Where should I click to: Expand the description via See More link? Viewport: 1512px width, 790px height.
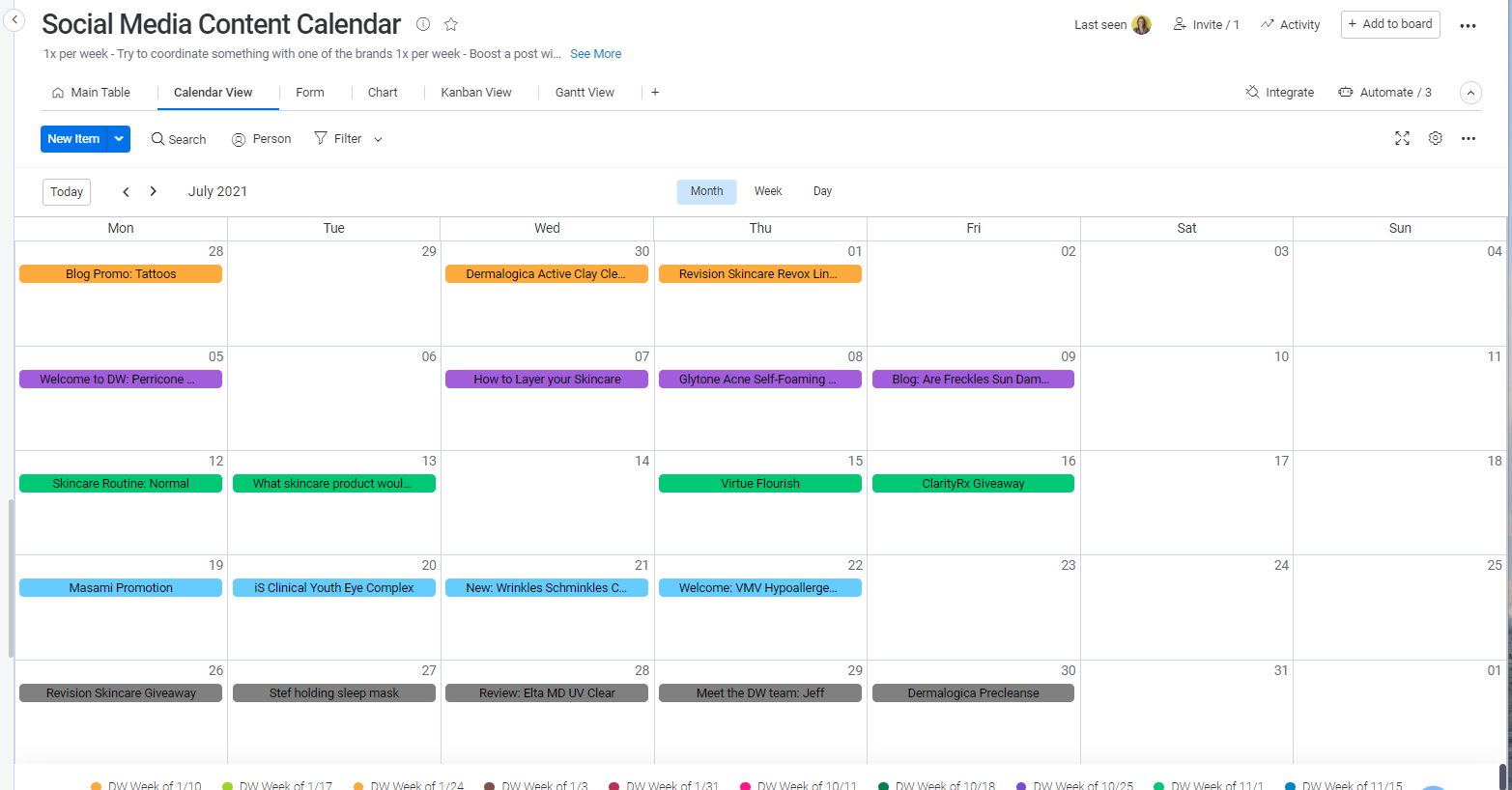pos(595,53)
